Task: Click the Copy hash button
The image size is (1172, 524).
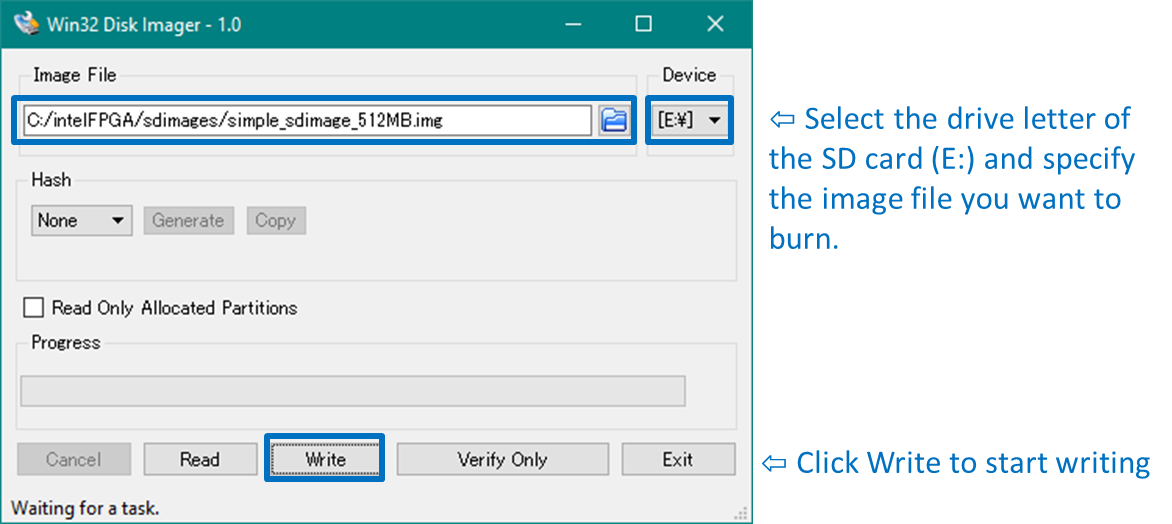Action: point(274,221)
